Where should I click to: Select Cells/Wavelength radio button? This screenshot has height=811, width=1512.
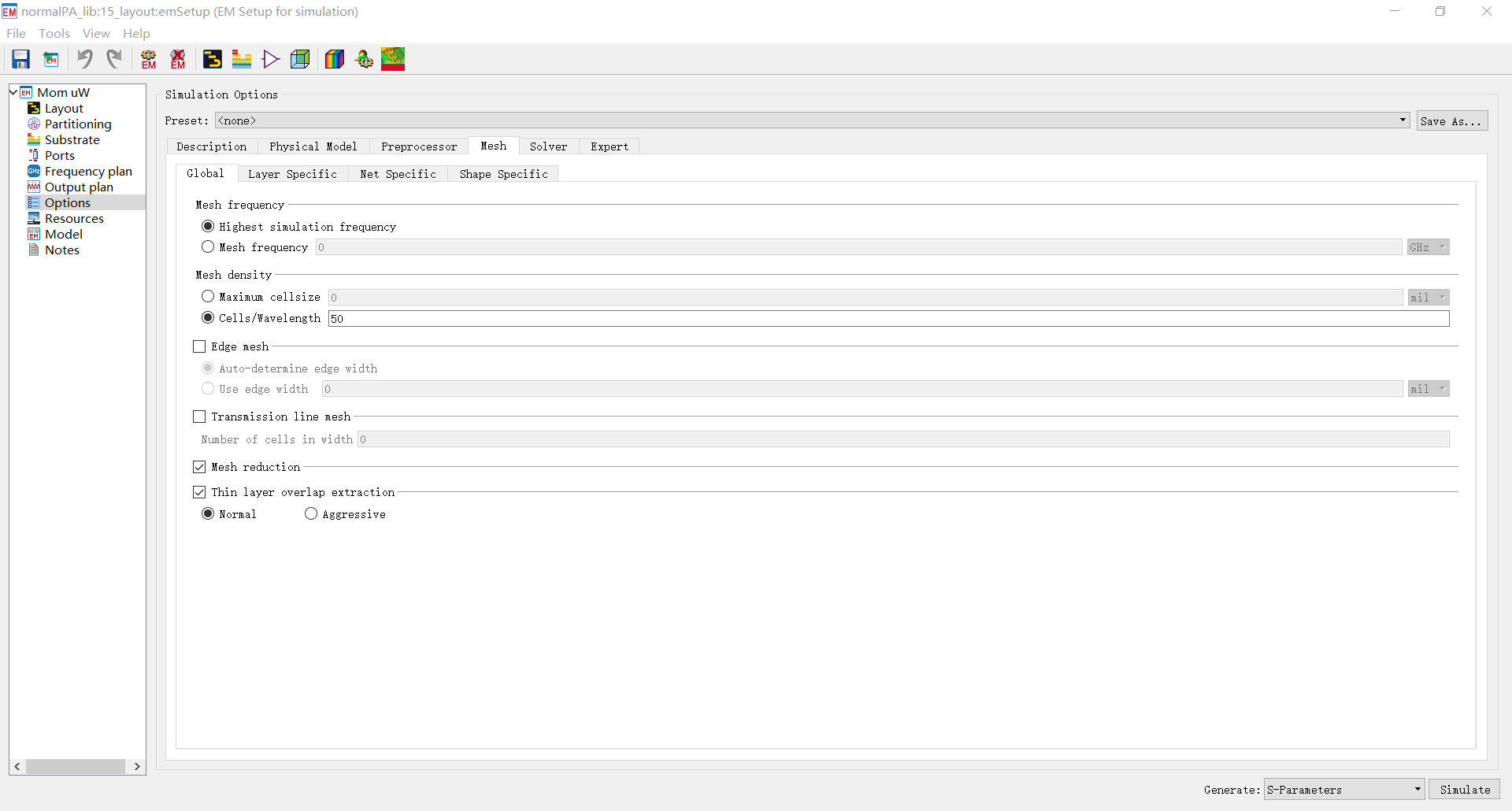pyautogui.click(x=208, y=317)
